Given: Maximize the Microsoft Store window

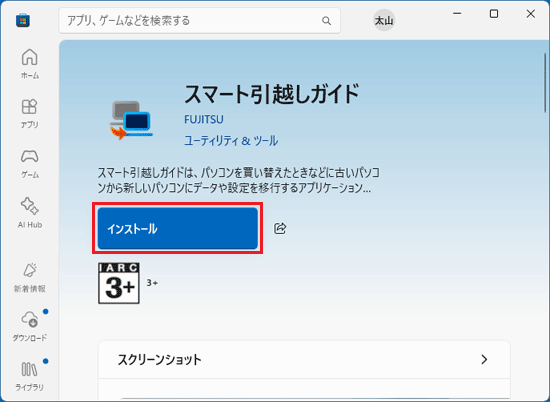Looking at the screenshot, I should click(x=494, y=14).
